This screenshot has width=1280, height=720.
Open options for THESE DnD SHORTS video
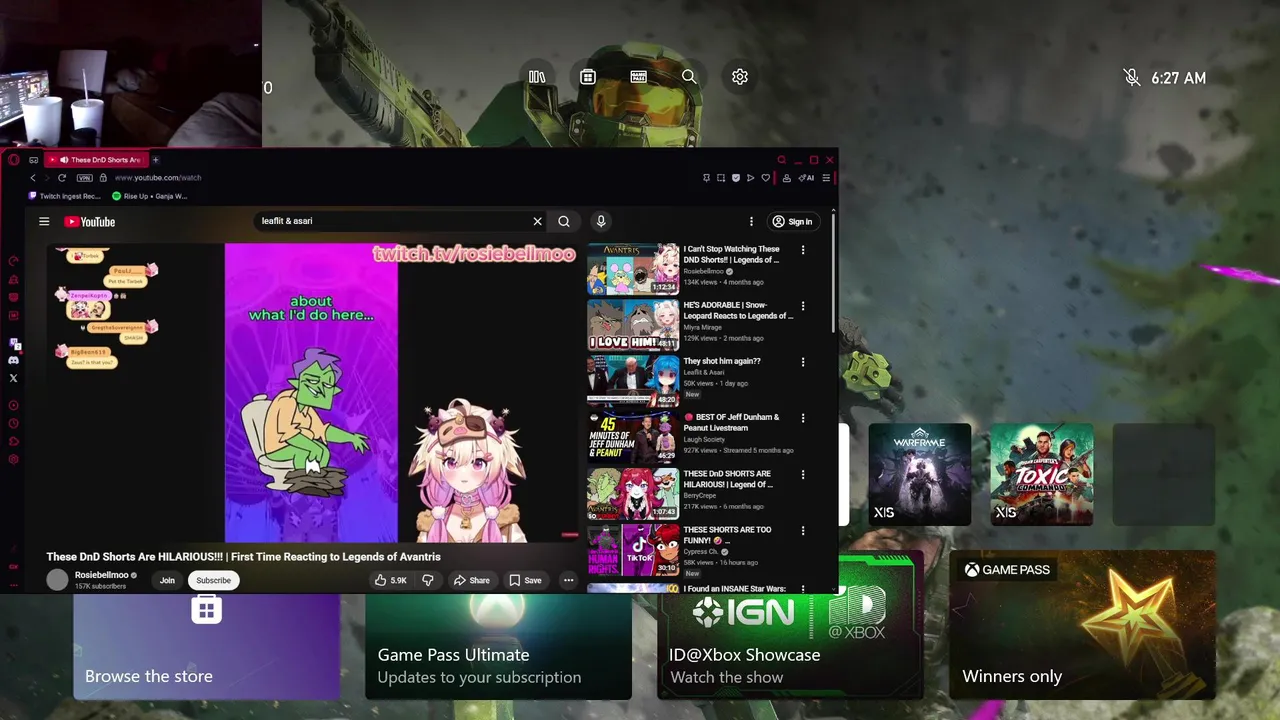(802, 475)
